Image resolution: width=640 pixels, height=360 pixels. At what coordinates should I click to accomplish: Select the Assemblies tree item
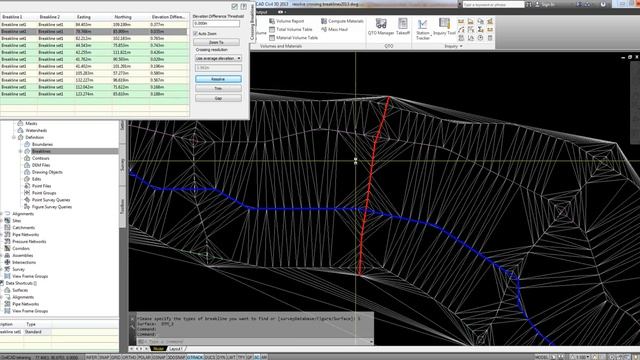23,256
